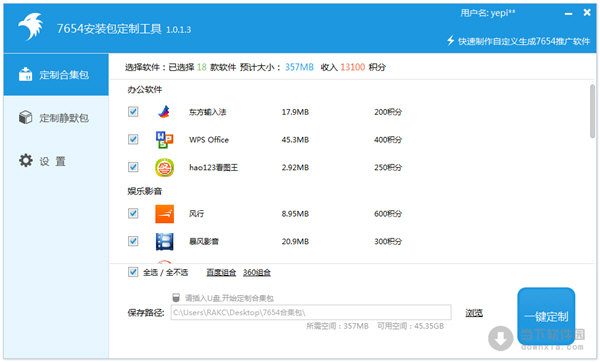Click the 7654 eagle logo icon

(x=31, y=26)
